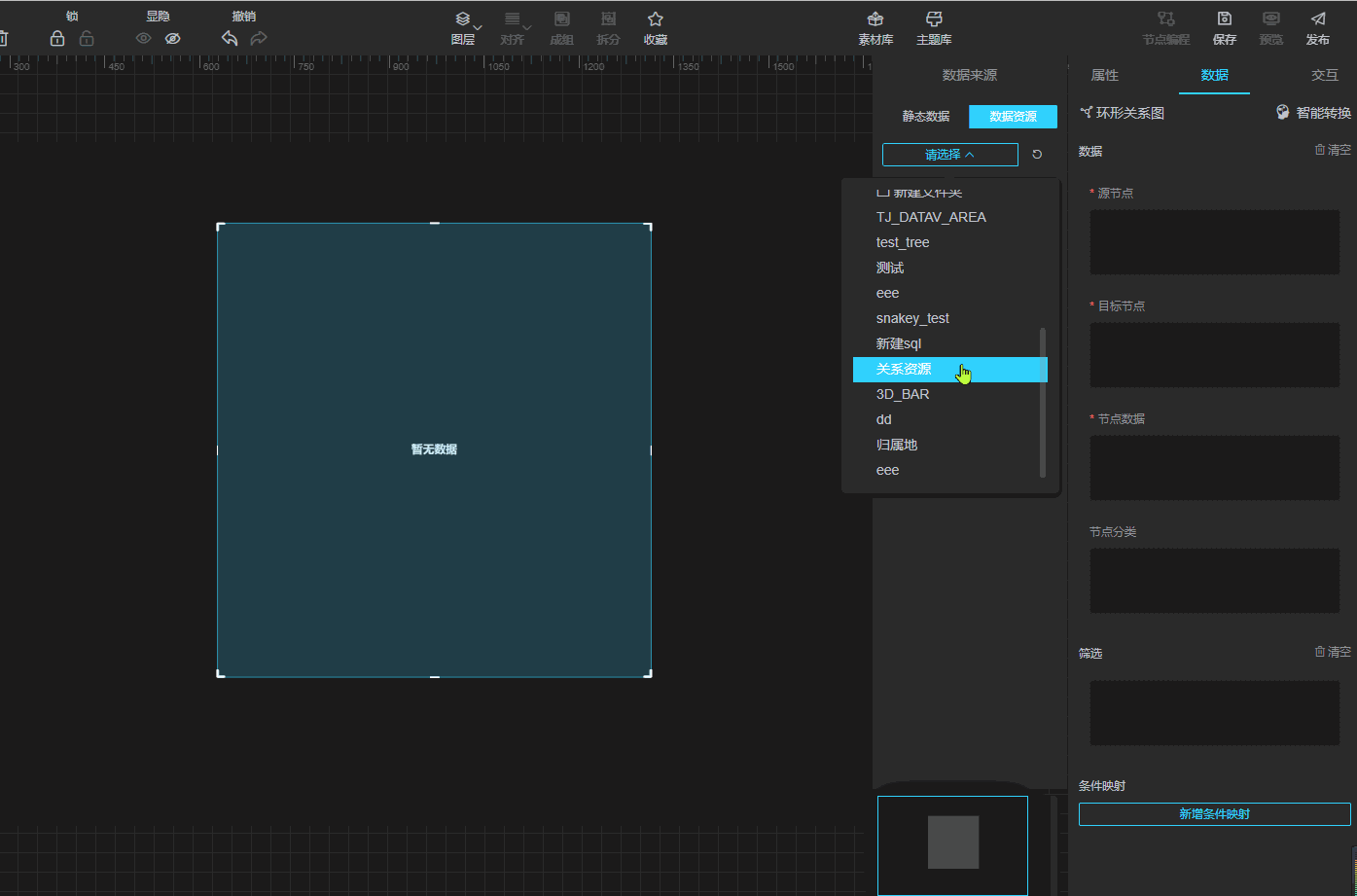
Task: Click the trash icon at the toolbar's left edge
Action: 3,38
